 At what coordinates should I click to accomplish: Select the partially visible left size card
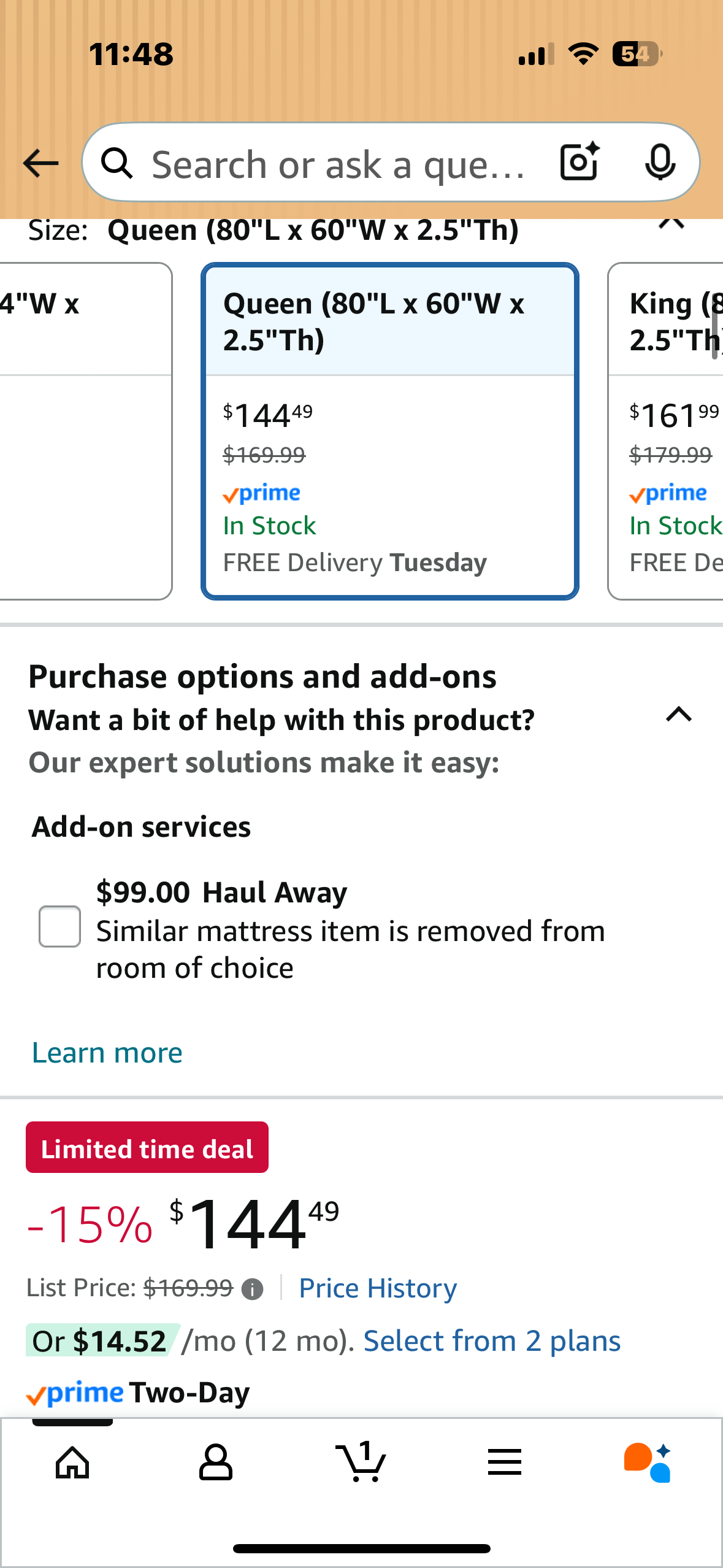[x=85, y=431]
